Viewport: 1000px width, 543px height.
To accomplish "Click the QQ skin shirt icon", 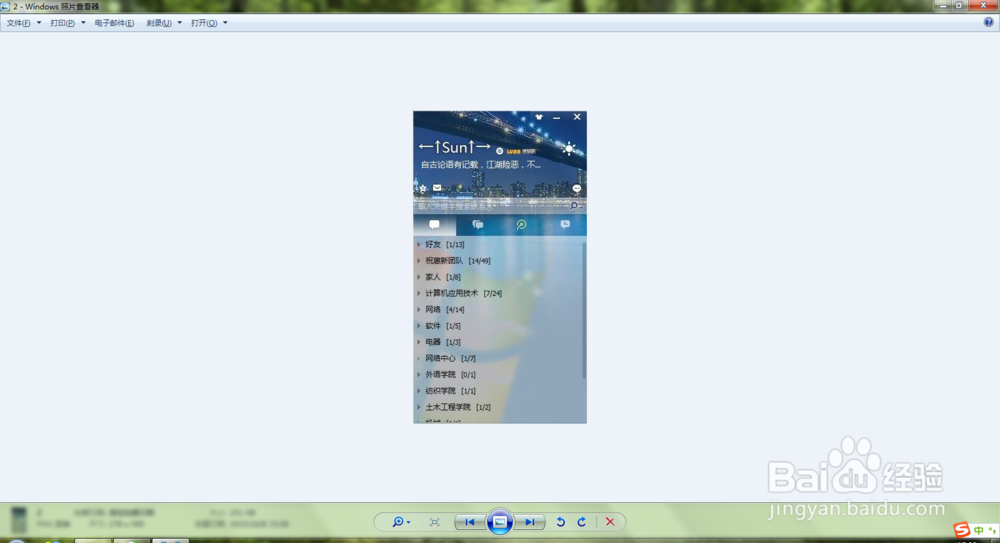I will (x=539, y=117).
